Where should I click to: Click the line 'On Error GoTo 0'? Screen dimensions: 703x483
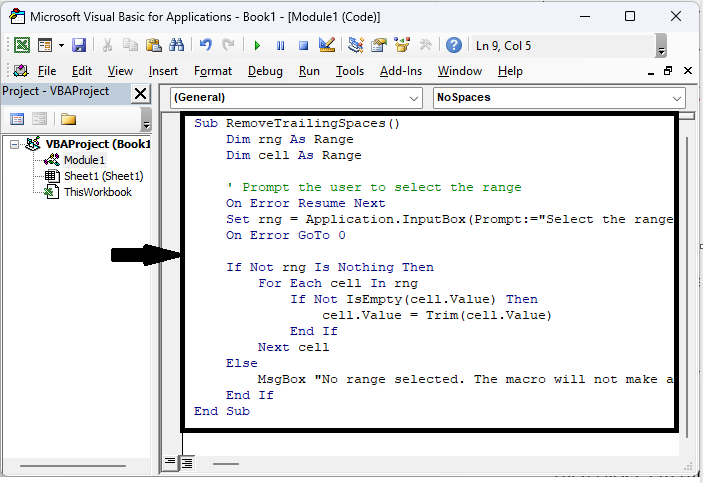click(x=286, y=235)
